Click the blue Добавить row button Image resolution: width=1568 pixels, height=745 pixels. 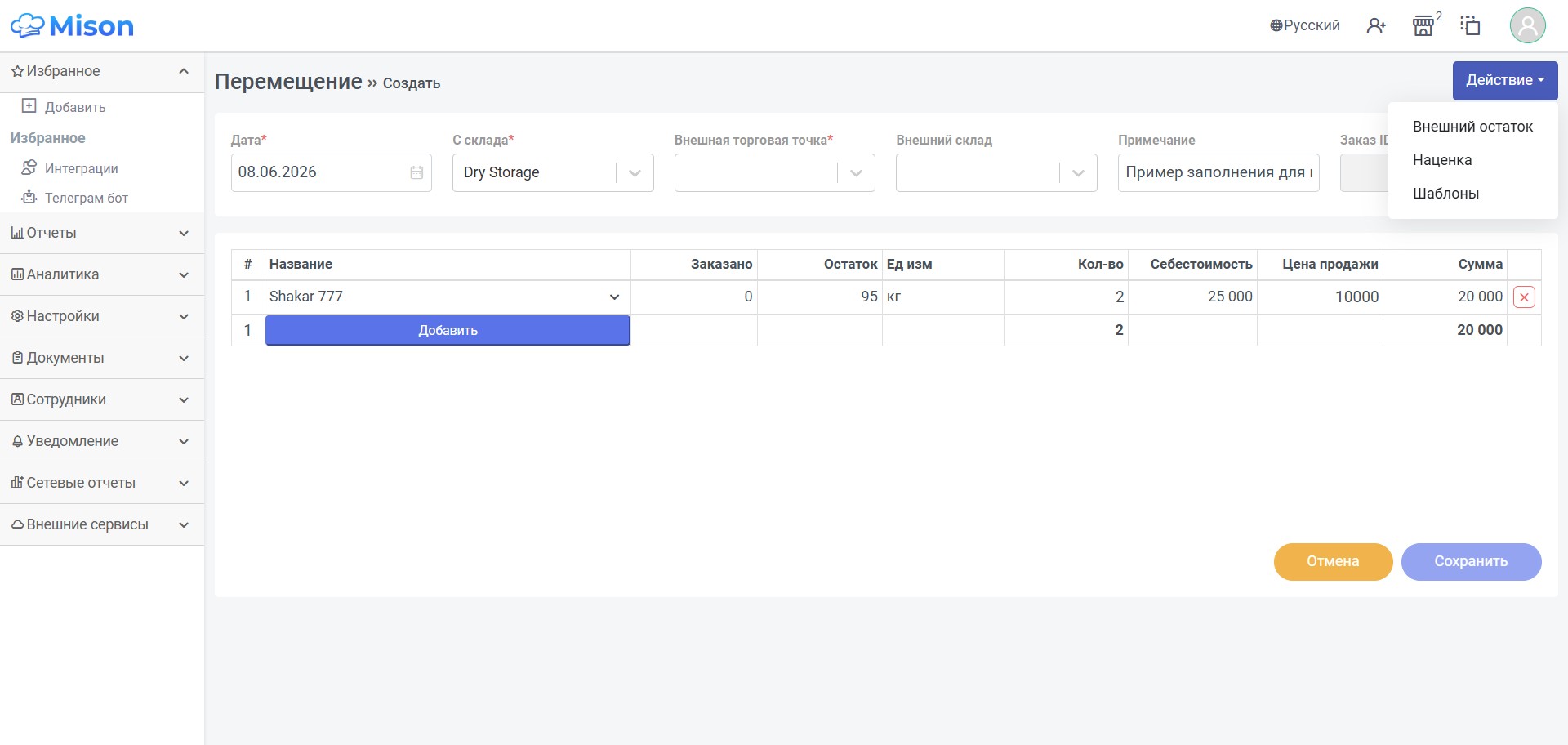(448, 330)
